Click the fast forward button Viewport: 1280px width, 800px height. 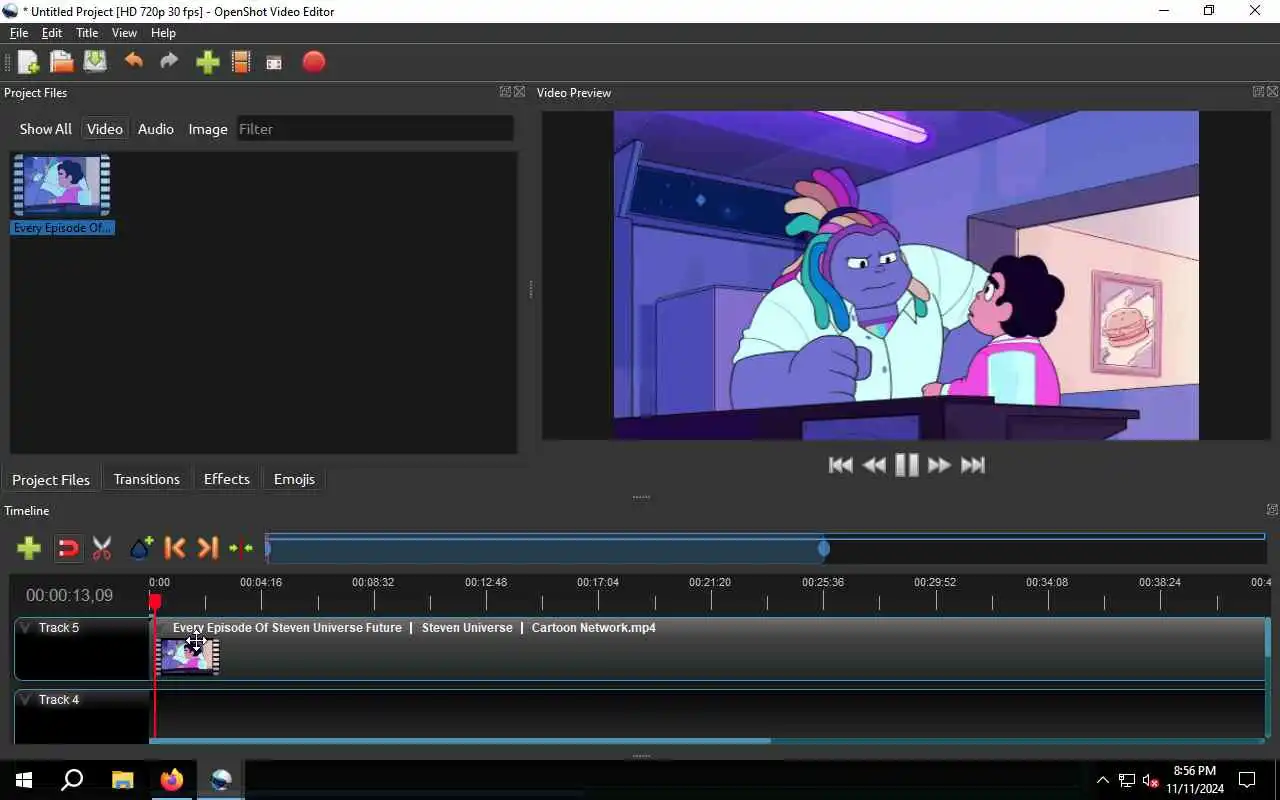click(939, 465)
